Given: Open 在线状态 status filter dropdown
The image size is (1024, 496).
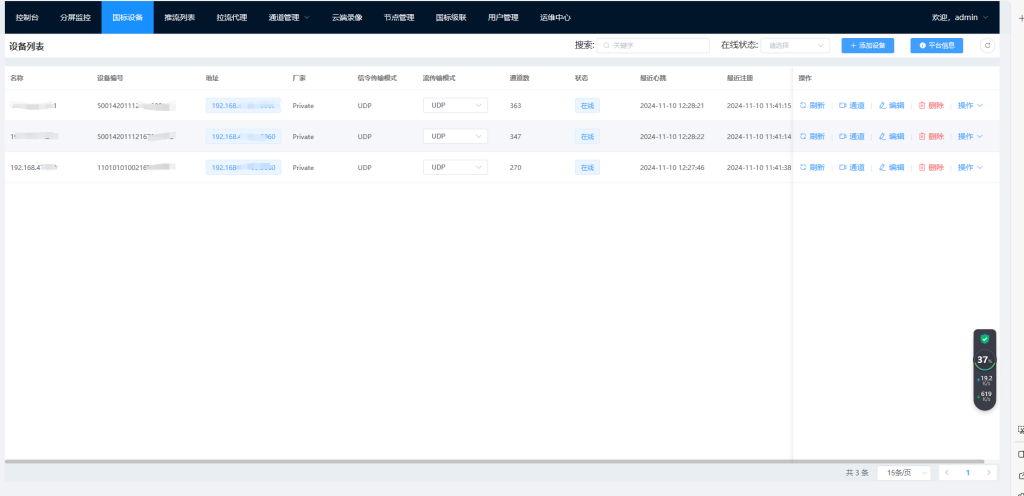Looking at the screenshot, I should click(795, 45).
